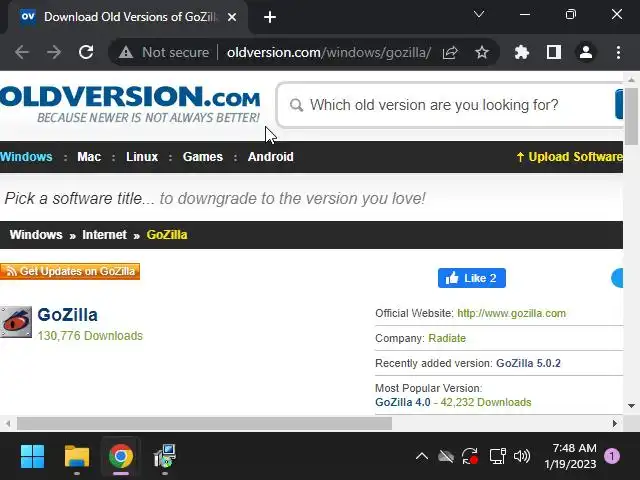The image size is (640, 480).
Task: Click the horizontal scrollbar left arrow
Action: [8, 423]
